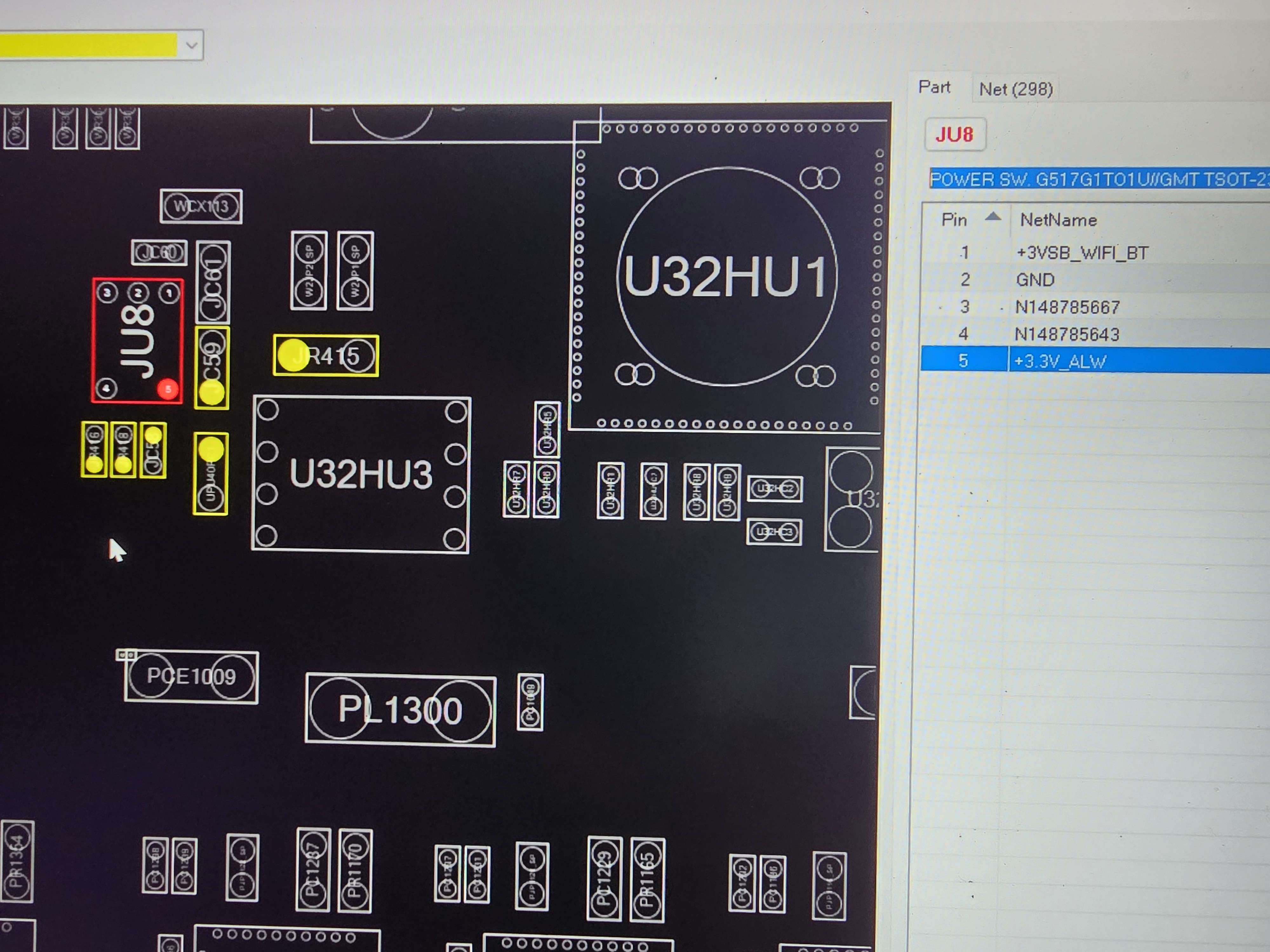This screenshot has height=952, width=1270.
Task: Select net N148785667 on pin 3
Action: (x=1067, y=307)
